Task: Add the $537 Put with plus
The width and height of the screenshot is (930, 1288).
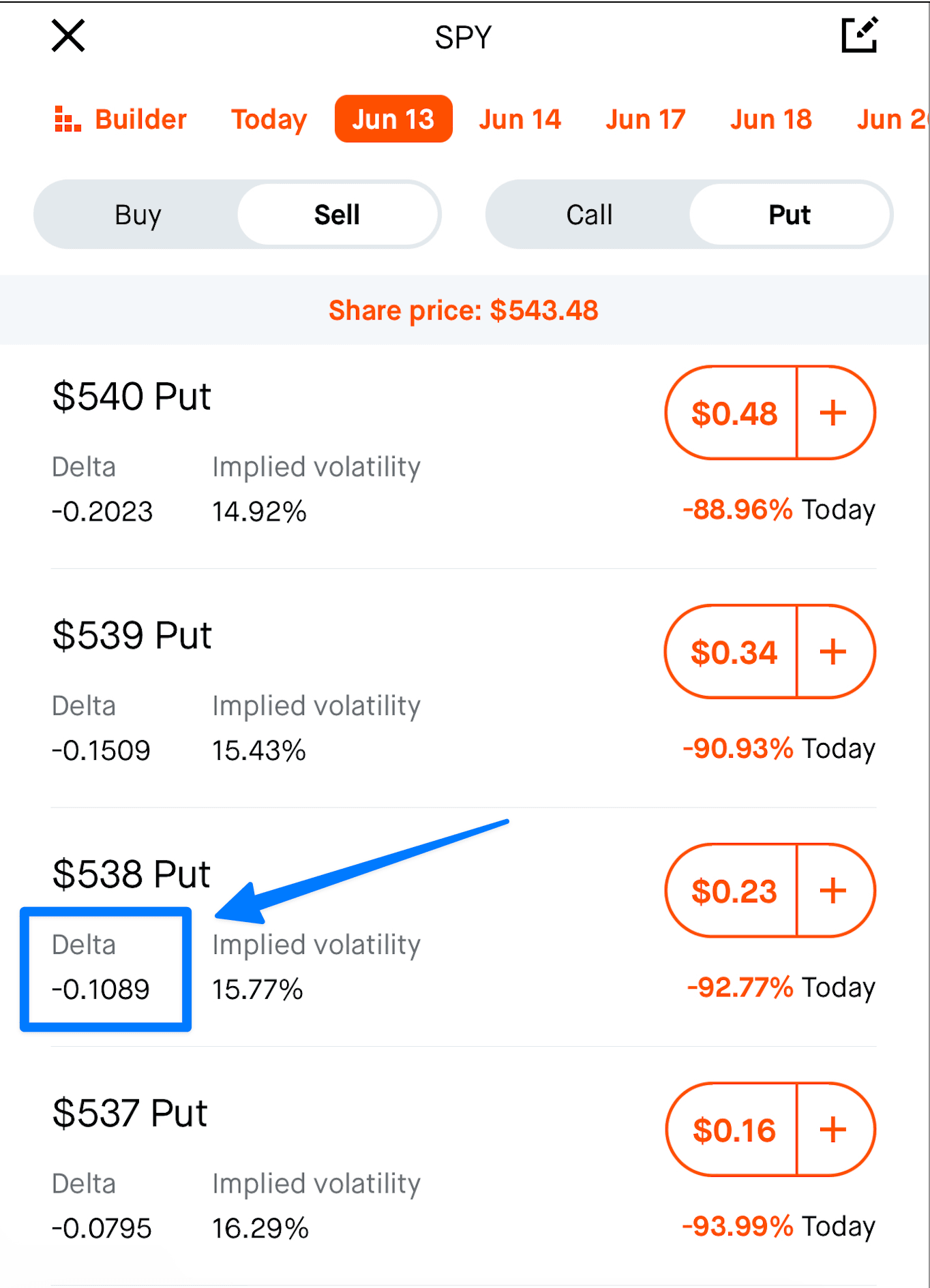Action: click(x=835, y=1130)
